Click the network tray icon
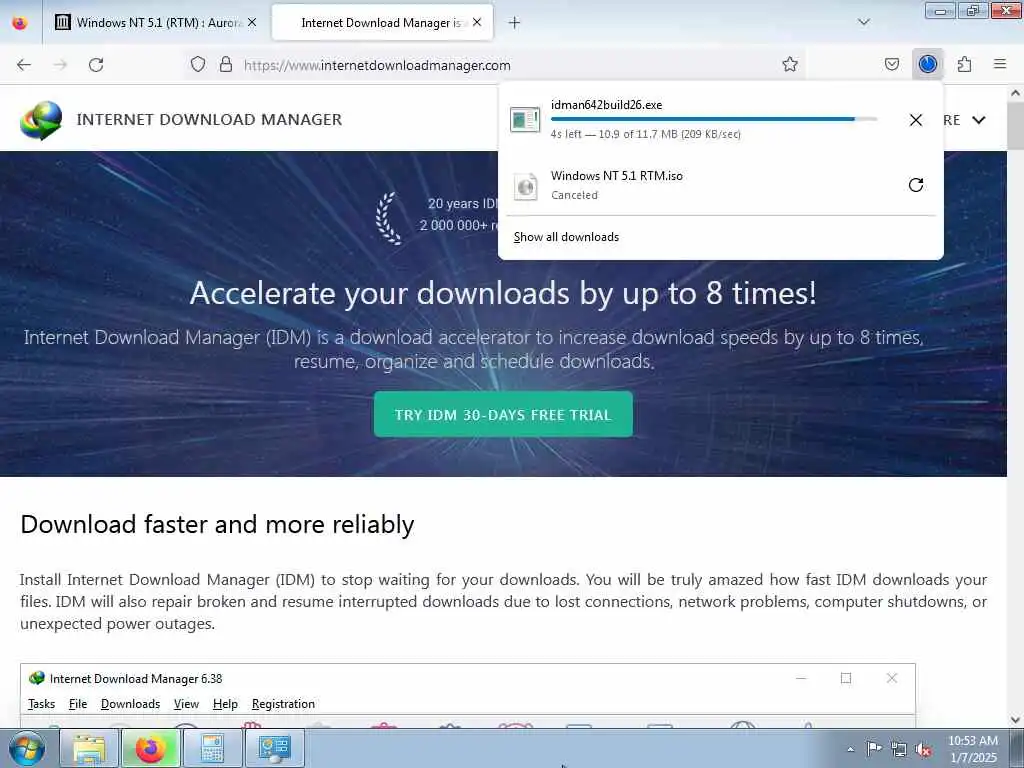 899,750
